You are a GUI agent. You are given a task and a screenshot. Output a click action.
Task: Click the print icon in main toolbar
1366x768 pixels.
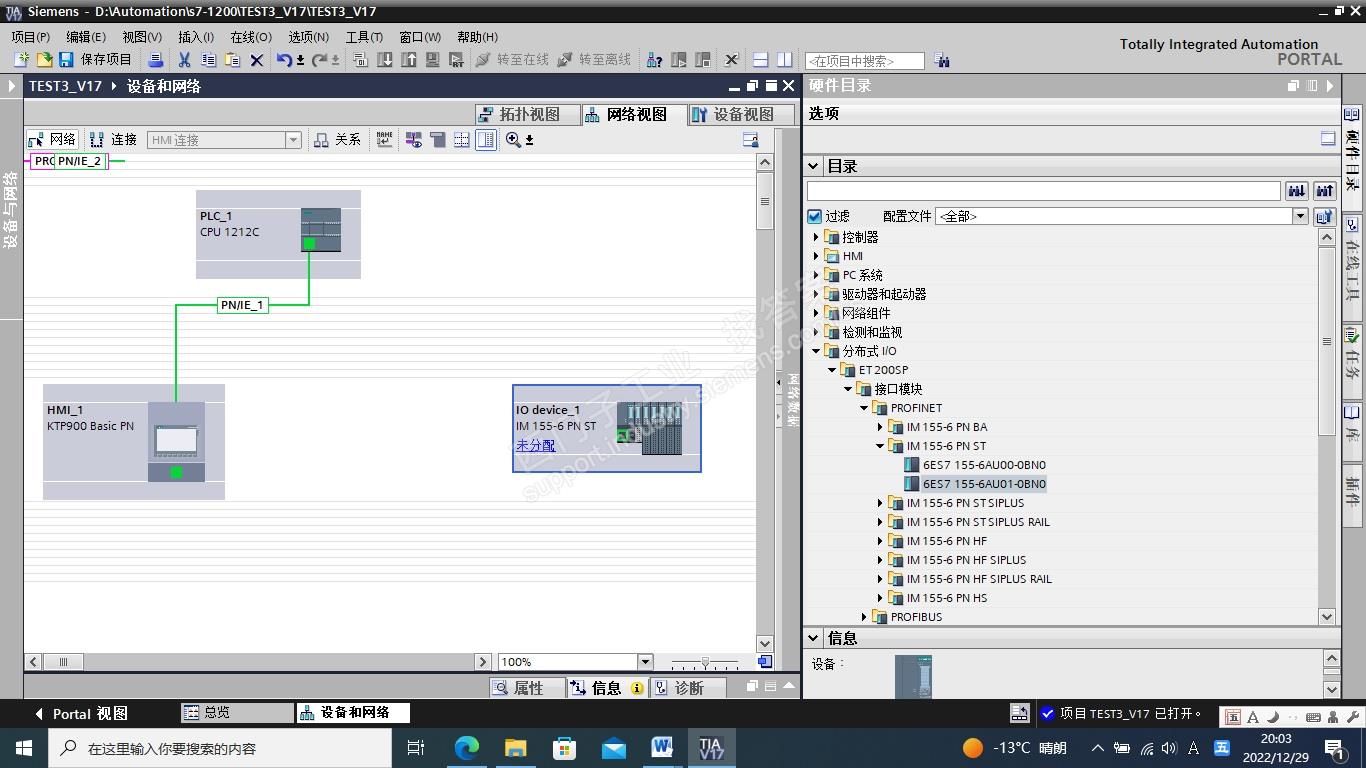tap(156, 60)
